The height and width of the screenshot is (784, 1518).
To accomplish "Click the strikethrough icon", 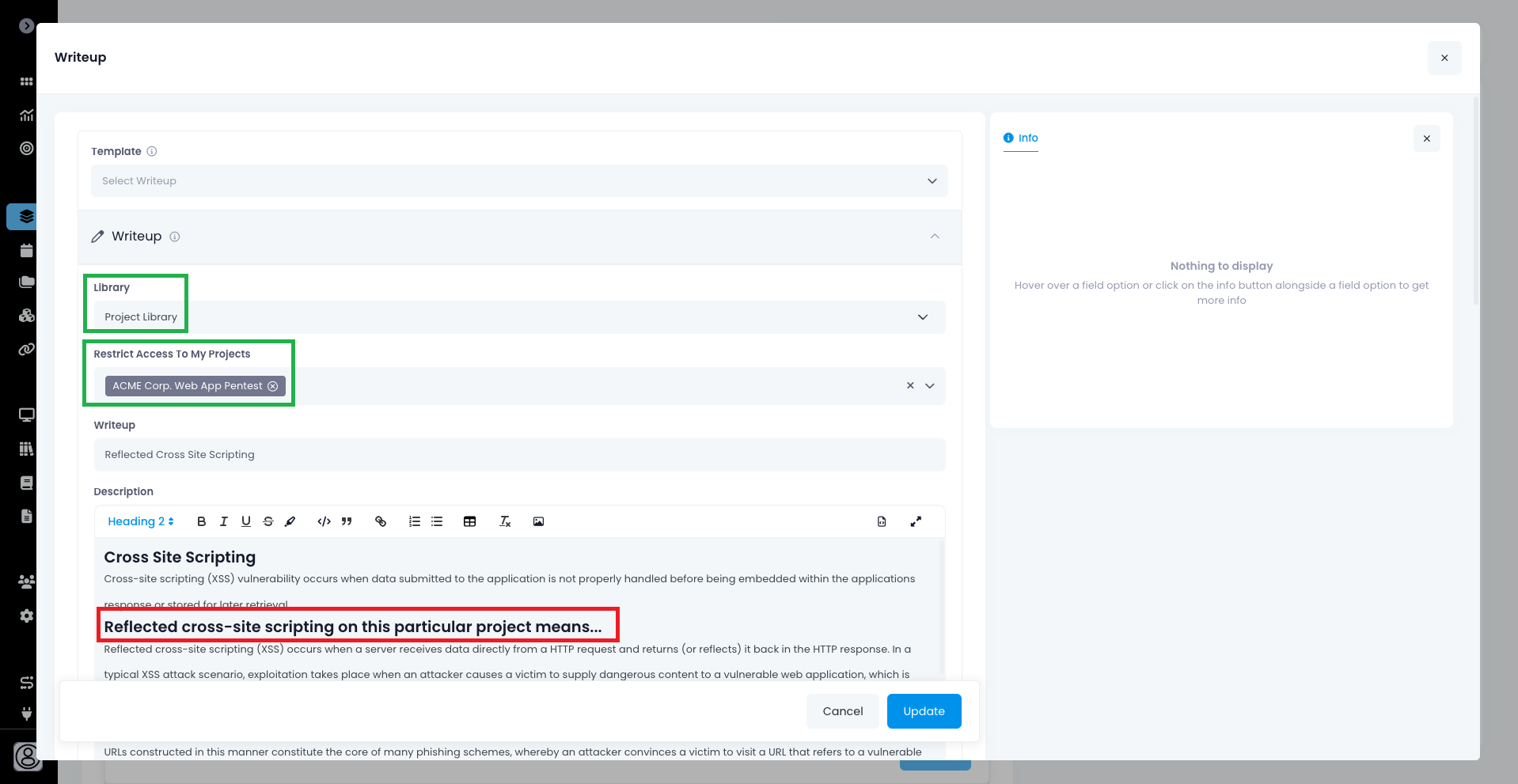I will click(x=268, y=521).
